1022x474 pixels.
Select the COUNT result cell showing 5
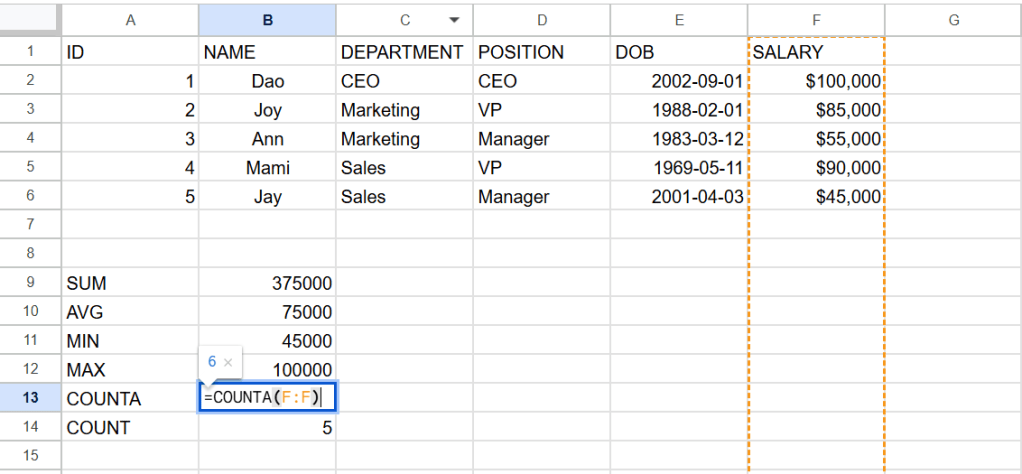click(x=267, y=427)
